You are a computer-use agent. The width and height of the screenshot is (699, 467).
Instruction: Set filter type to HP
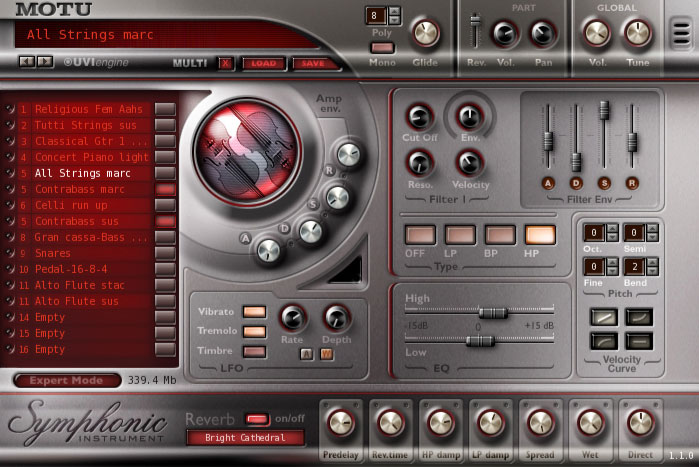(x=540, y=235)
